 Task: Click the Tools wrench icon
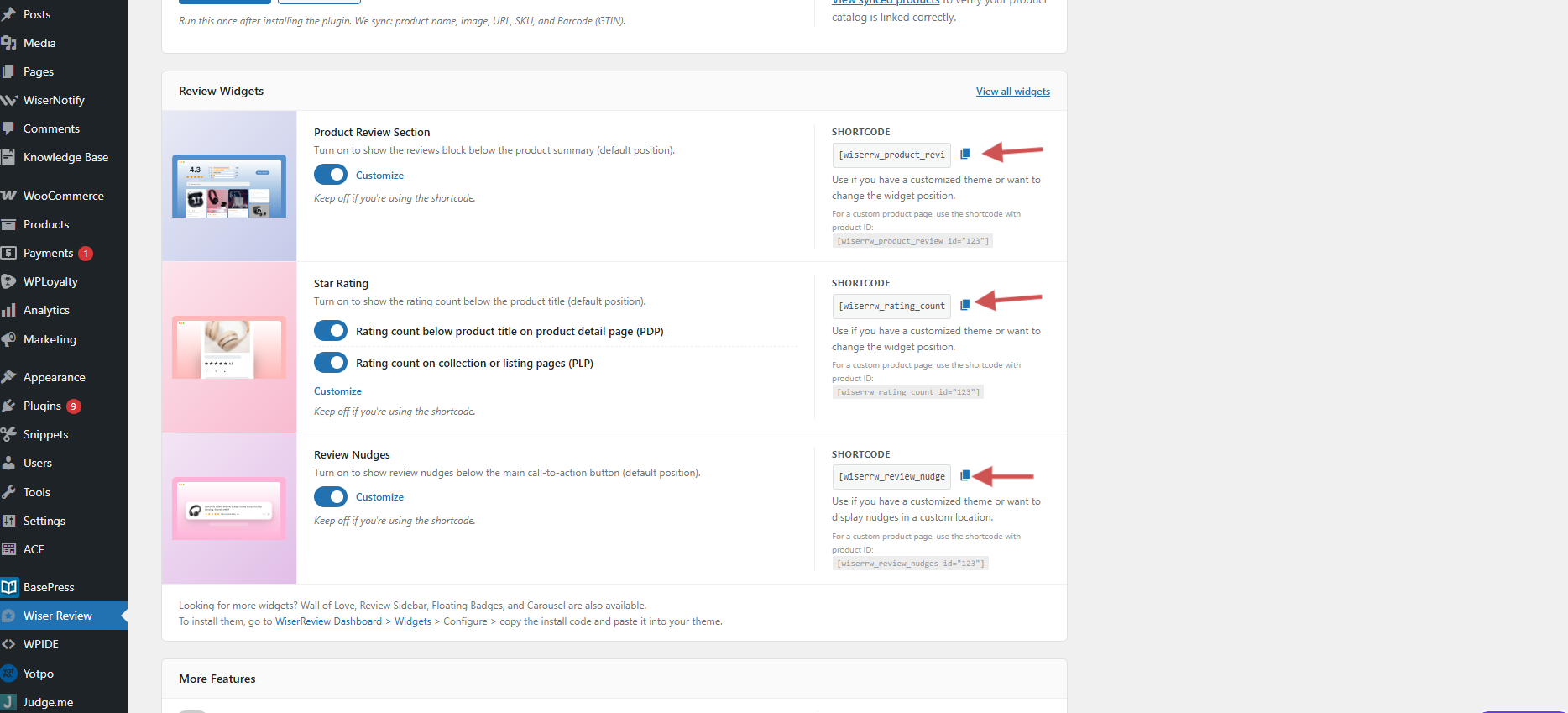tap(9, 492)
